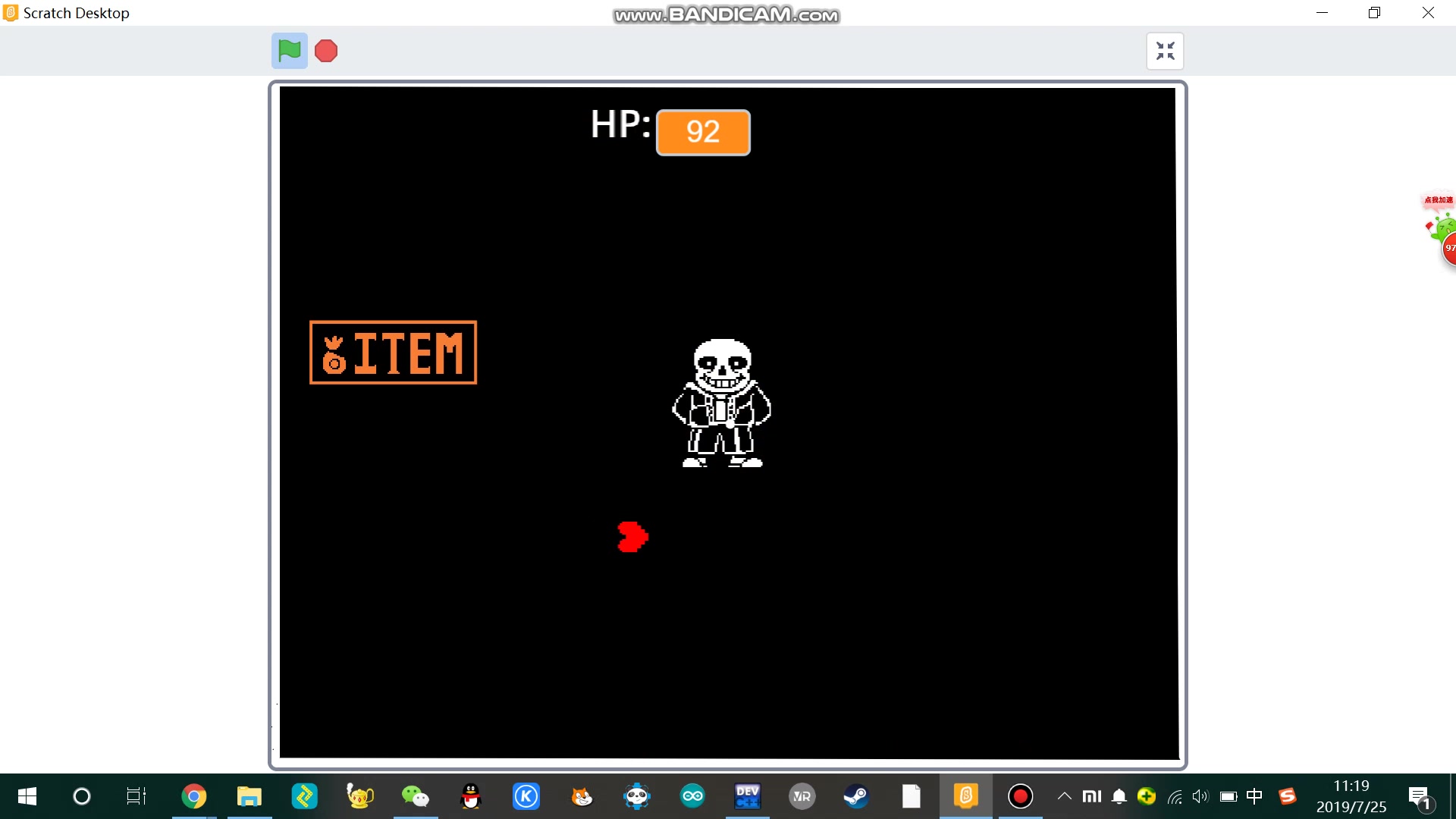Open WeChat from the taskbar
The height and width of the screenshot is (819, 1456).
(x=415, y=796)
